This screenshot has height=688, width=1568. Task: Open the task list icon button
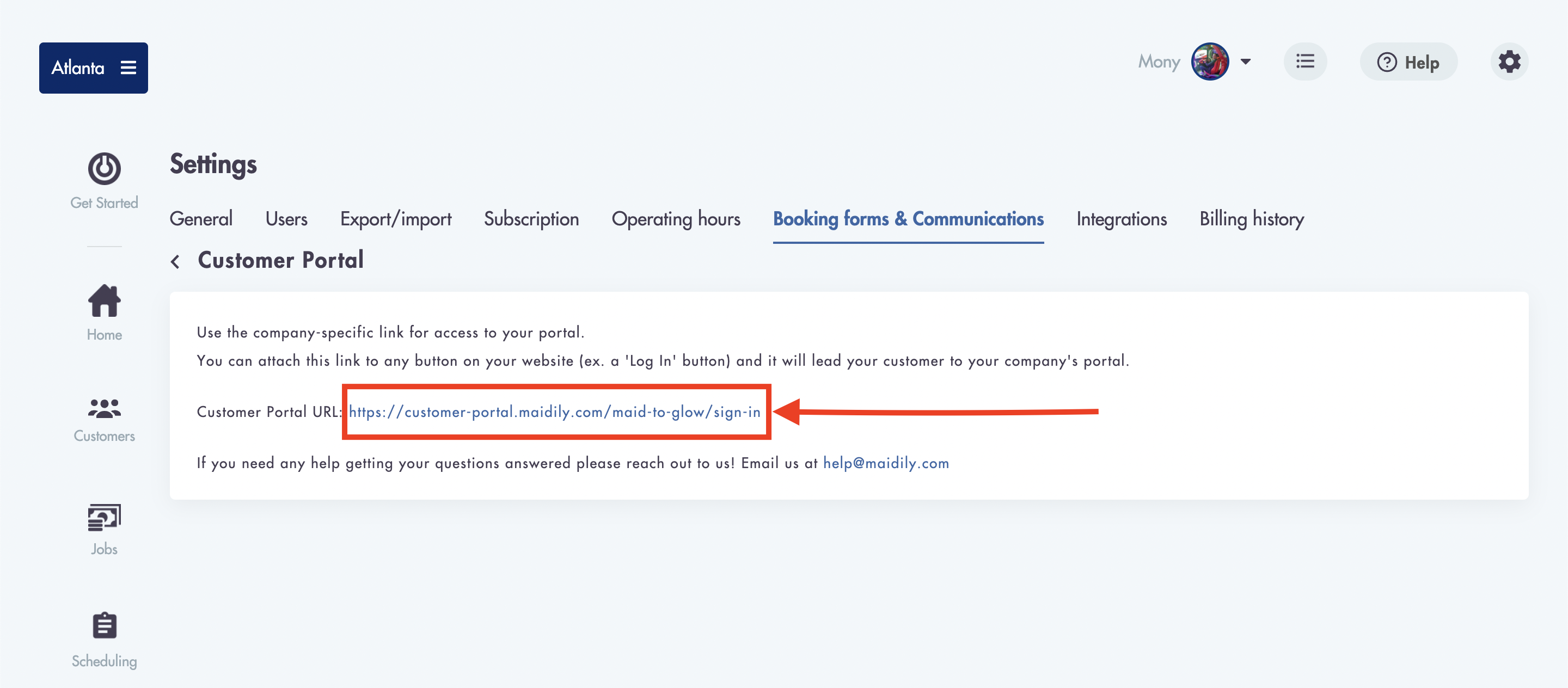click(1305, 62)
